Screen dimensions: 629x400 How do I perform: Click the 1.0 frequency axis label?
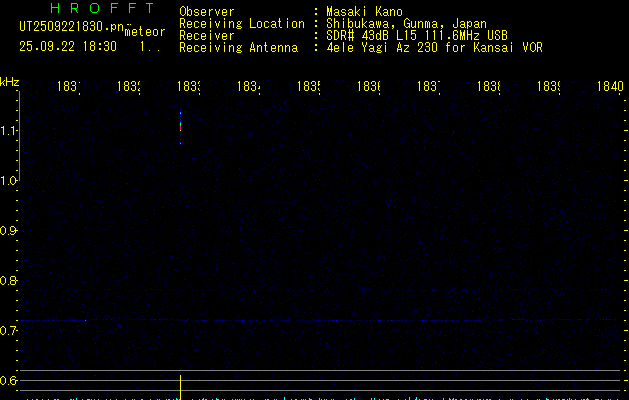coord(9,181)
